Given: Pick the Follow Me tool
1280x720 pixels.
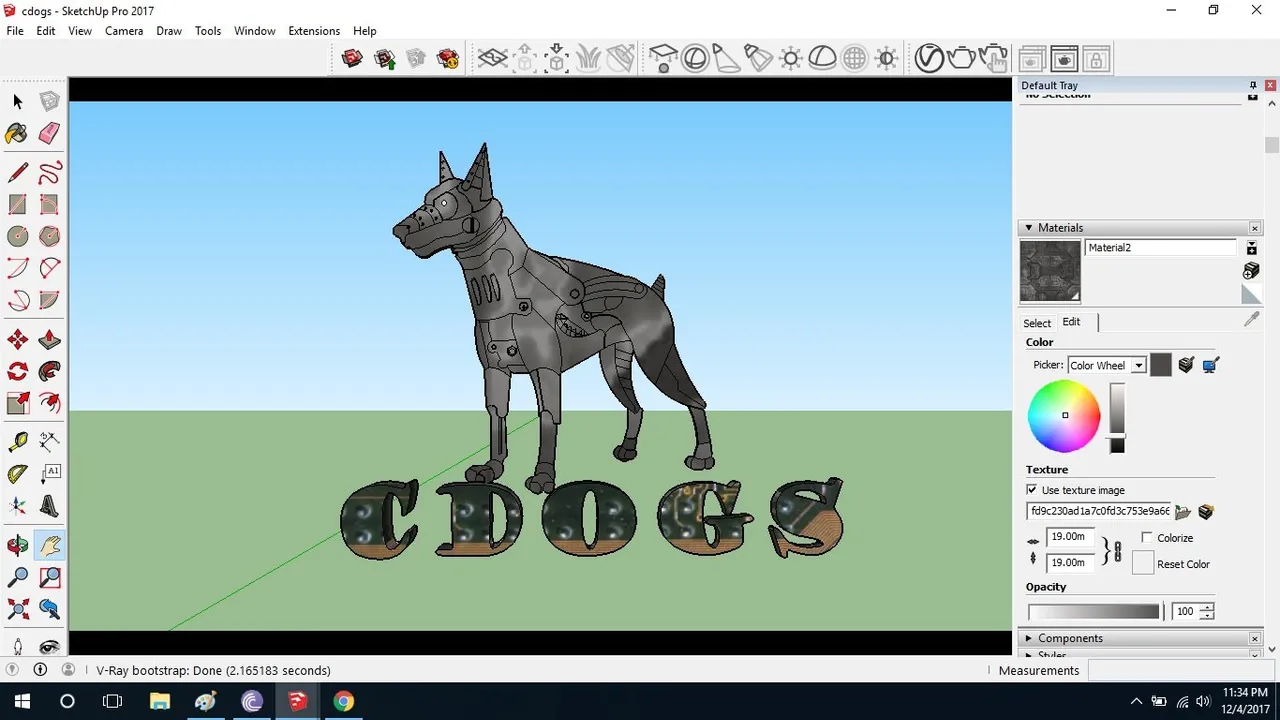Looking at the screenshot, I should pos(49,372).
